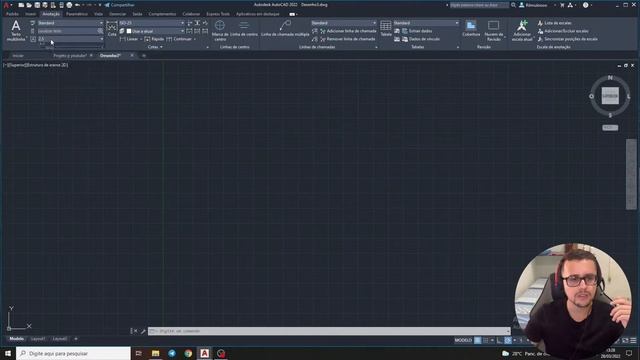Open Lista de escalas
This screenshot has height=360, width=640.
pyautogui.click(x=554, y=23)
